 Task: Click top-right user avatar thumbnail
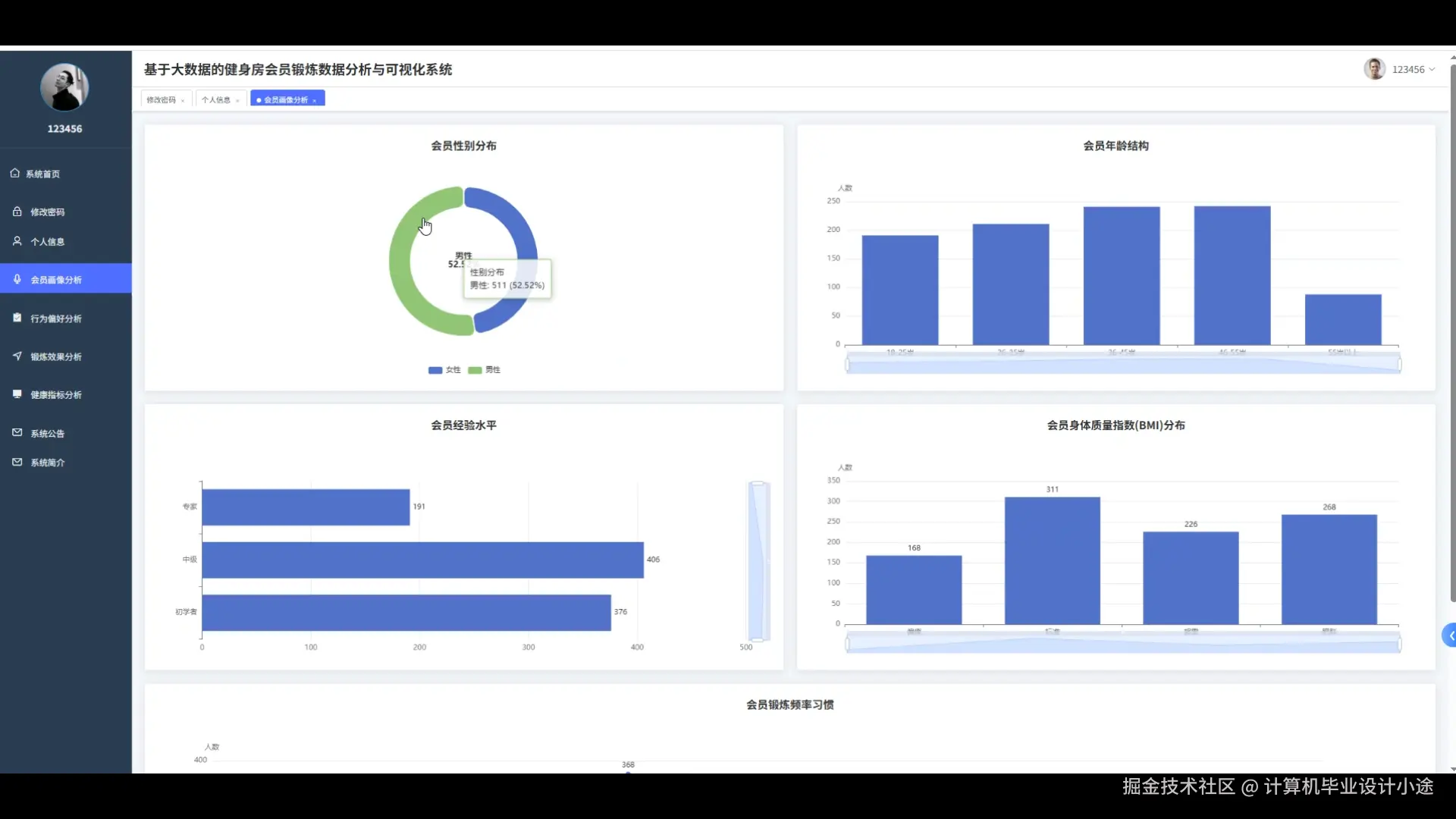(1374, 69)
